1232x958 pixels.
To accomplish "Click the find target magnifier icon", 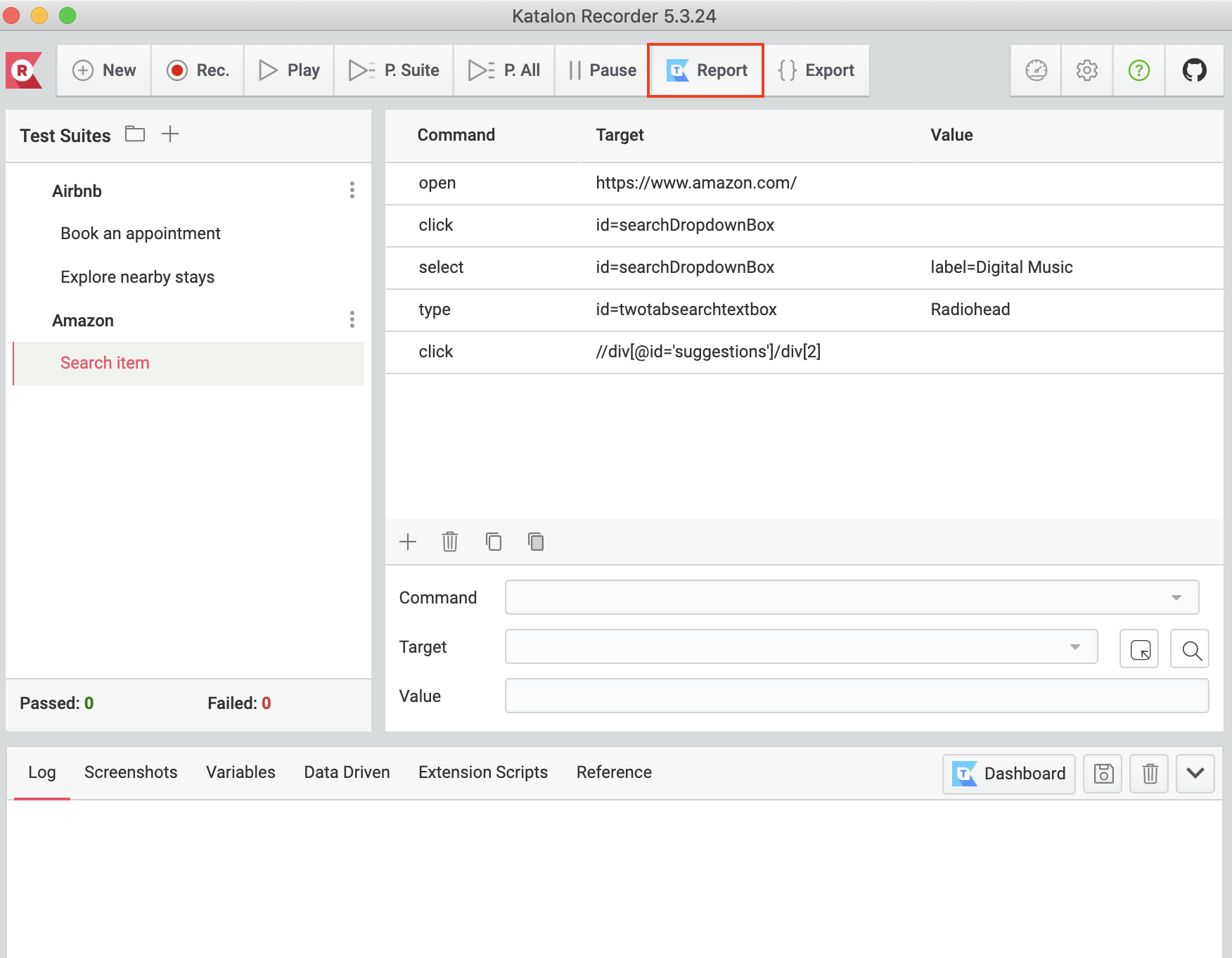I will click(x=1190, y=649).
